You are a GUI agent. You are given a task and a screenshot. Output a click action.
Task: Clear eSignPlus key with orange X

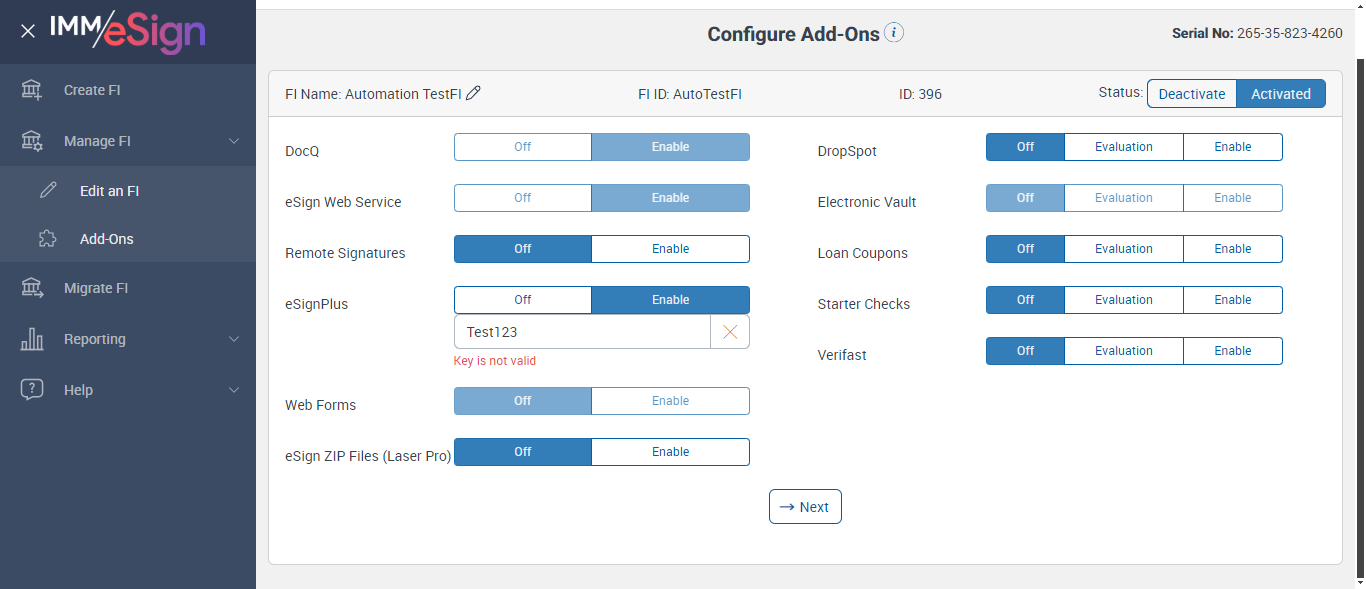[x=730, y=332]
